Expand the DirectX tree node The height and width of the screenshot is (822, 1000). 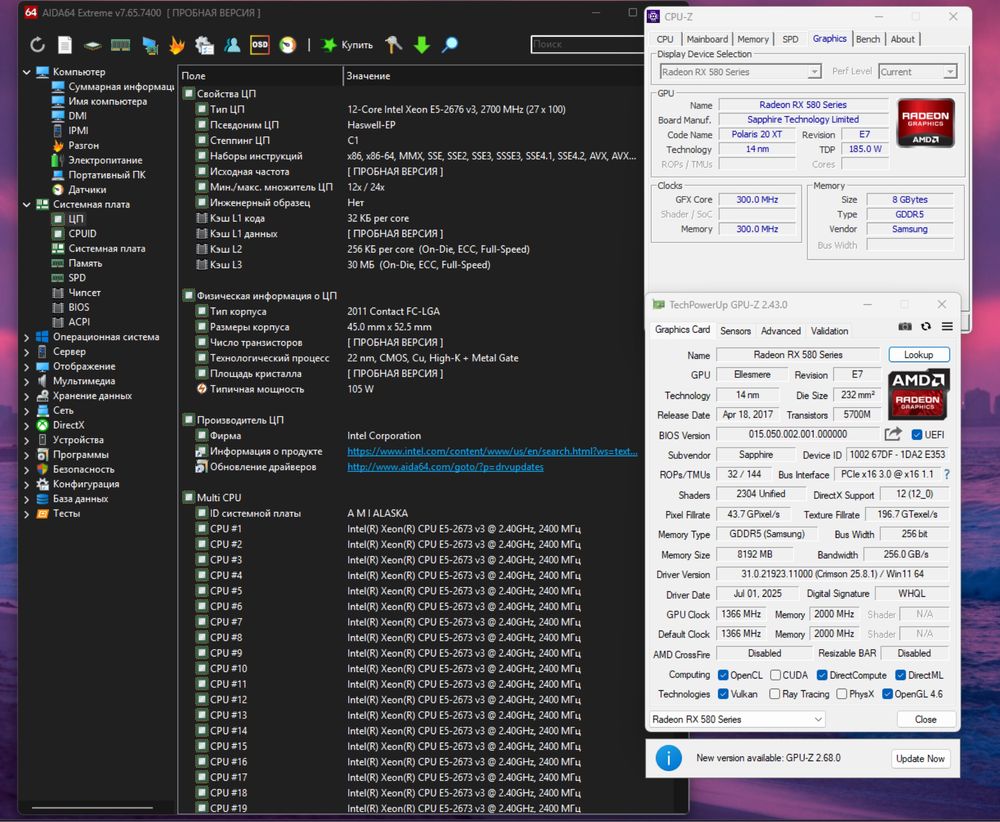tap(27, 425)
